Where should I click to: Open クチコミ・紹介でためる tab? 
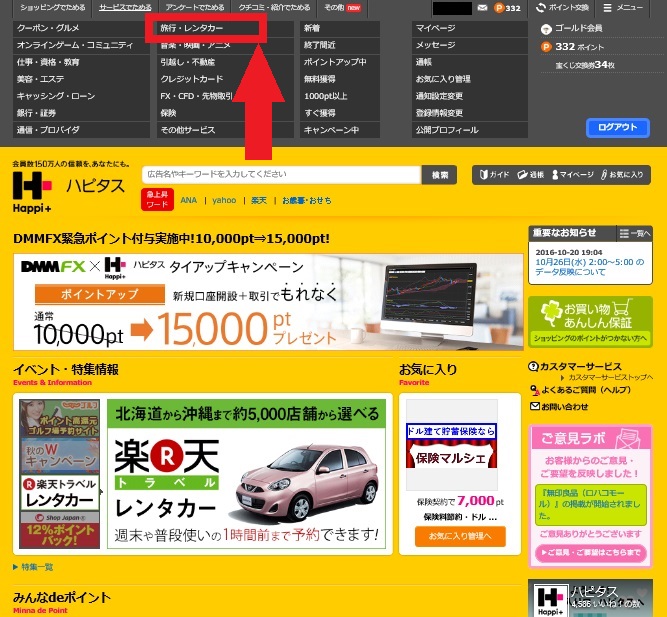click(274, 8)
